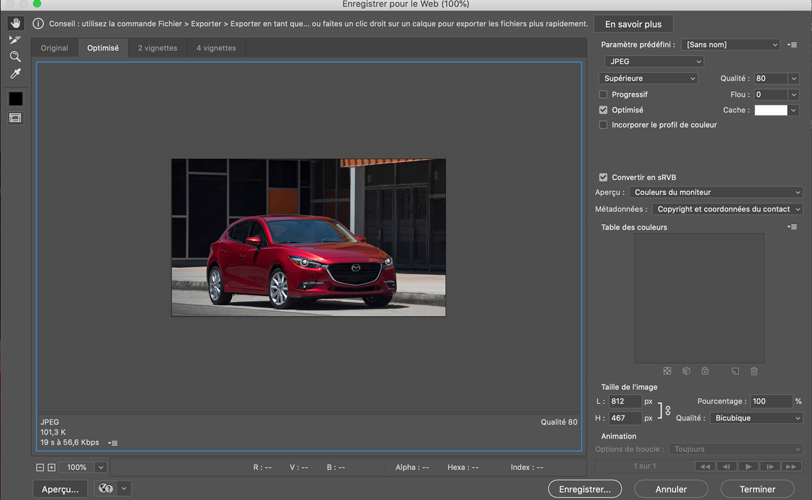The height and width of the screenshot is (500, 812).
Task: Open the preset parameter flyout menu icon
Action: coord(792,45)
